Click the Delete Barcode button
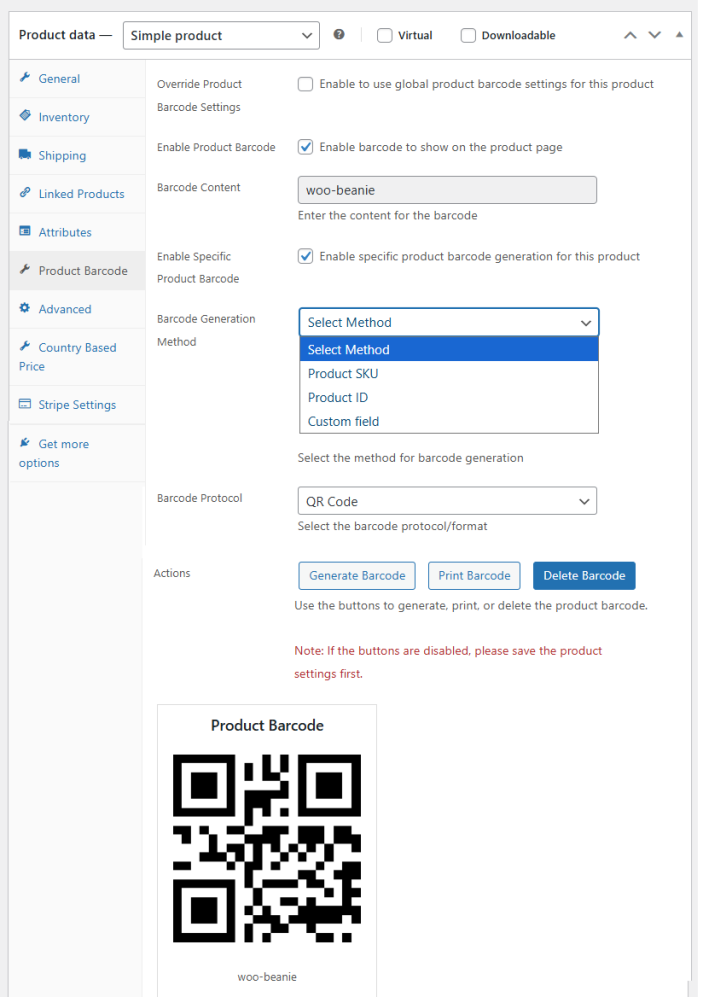Image resolution: width=703 pixels, height=997 pixels. pos(584,575)
